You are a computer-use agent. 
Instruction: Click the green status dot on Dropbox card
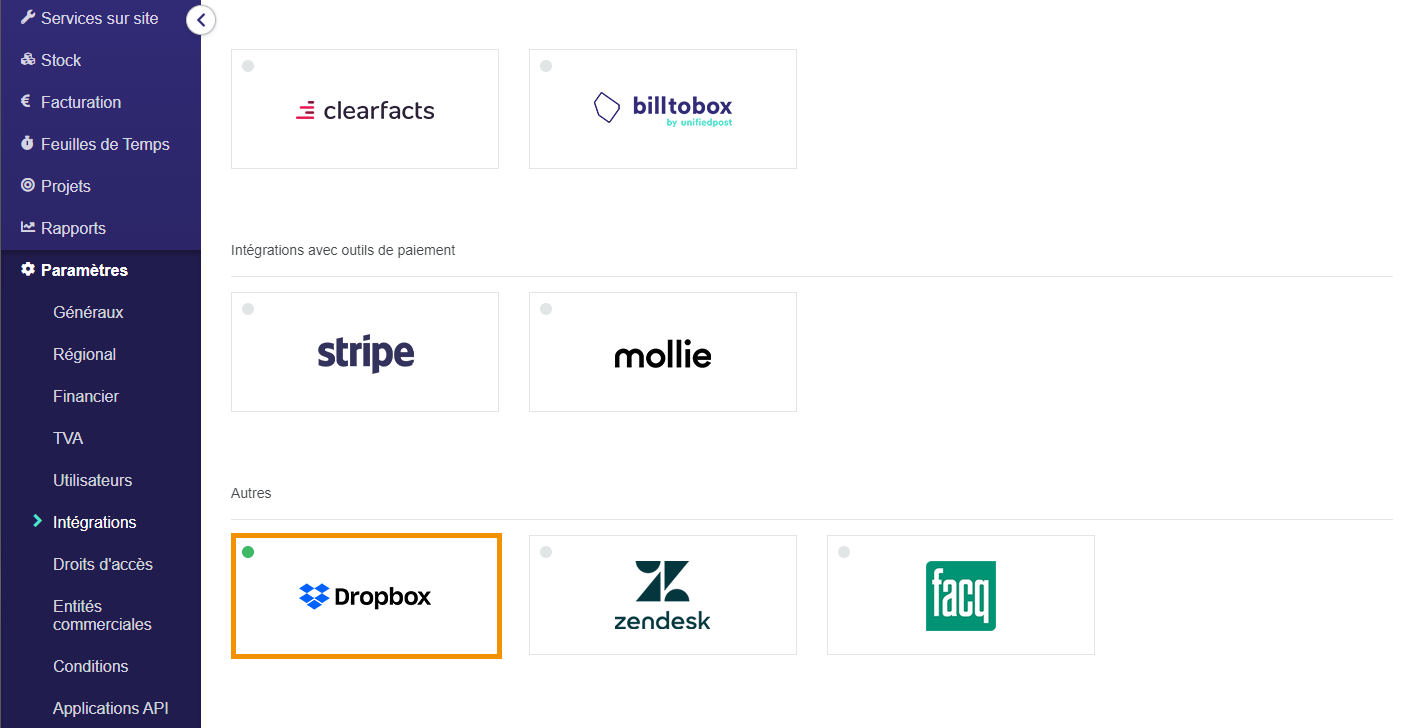coord(248,552)
